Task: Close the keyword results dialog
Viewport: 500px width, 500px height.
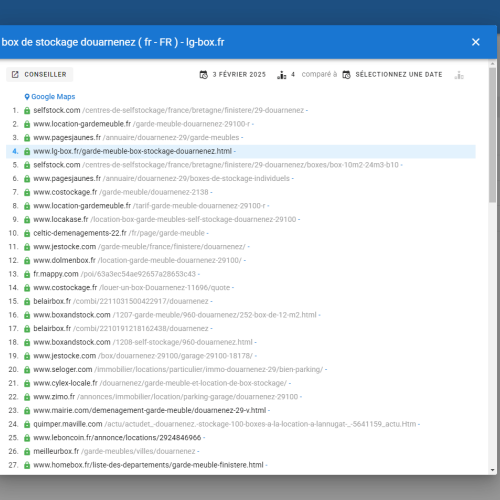Action: click(476, 42)
